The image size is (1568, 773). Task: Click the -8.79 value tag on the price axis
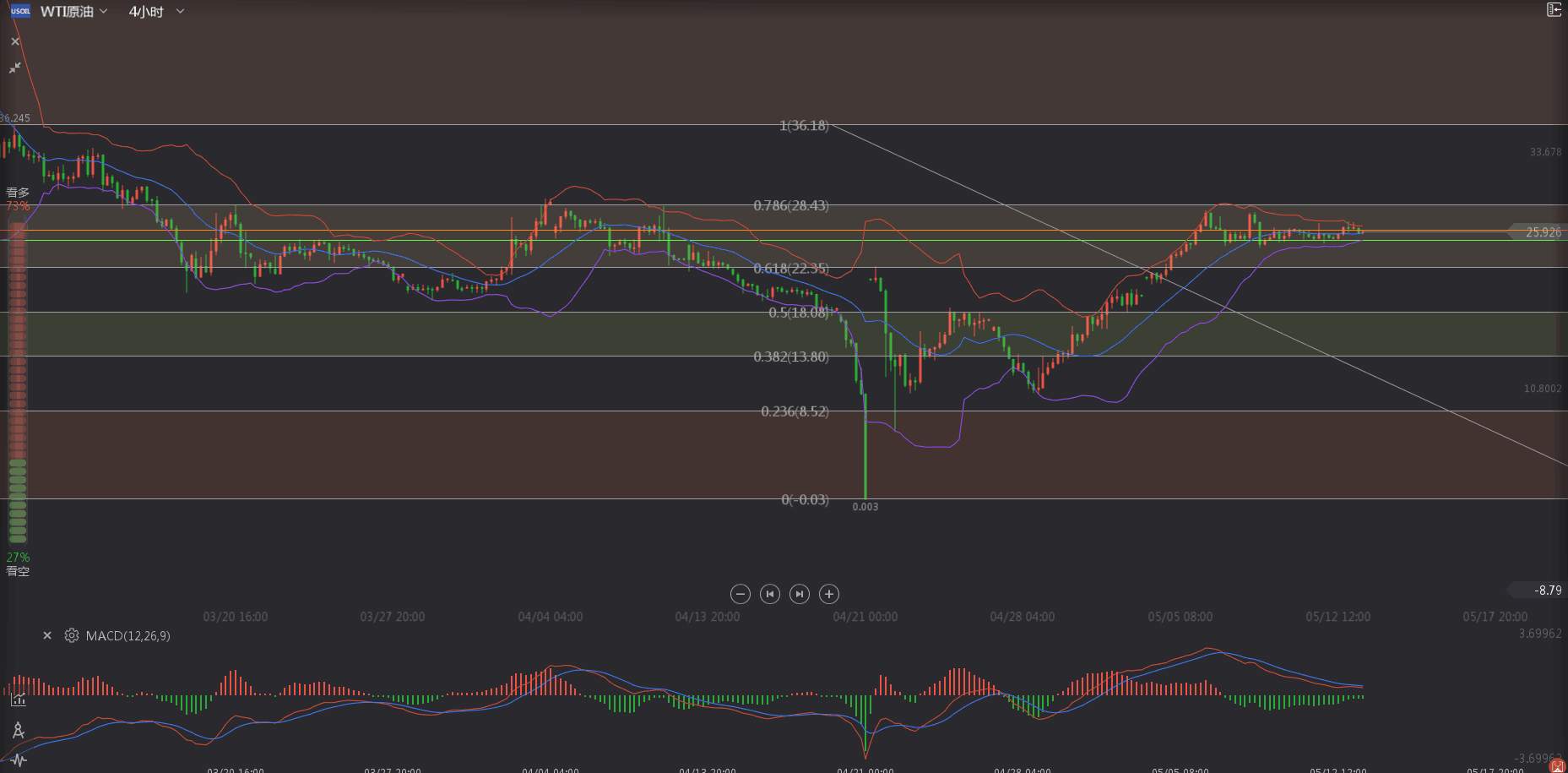coord(1538,591)
